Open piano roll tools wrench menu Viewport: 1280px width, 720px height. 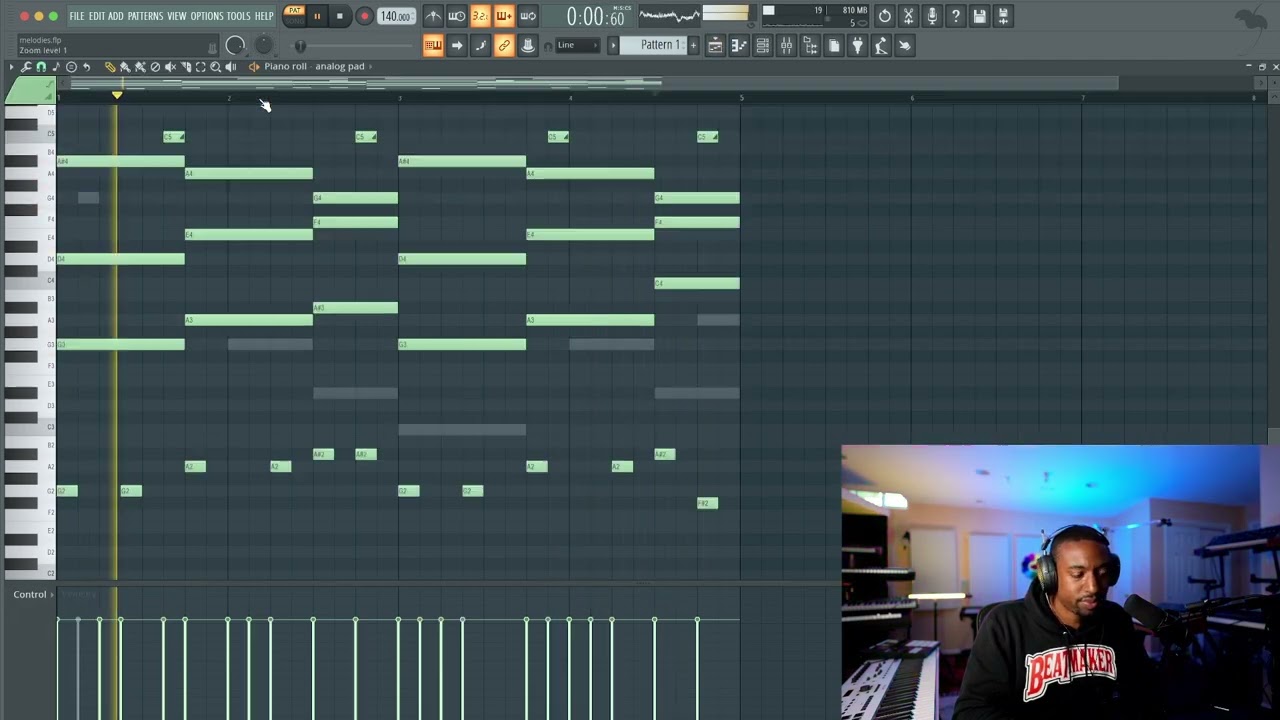26,67
